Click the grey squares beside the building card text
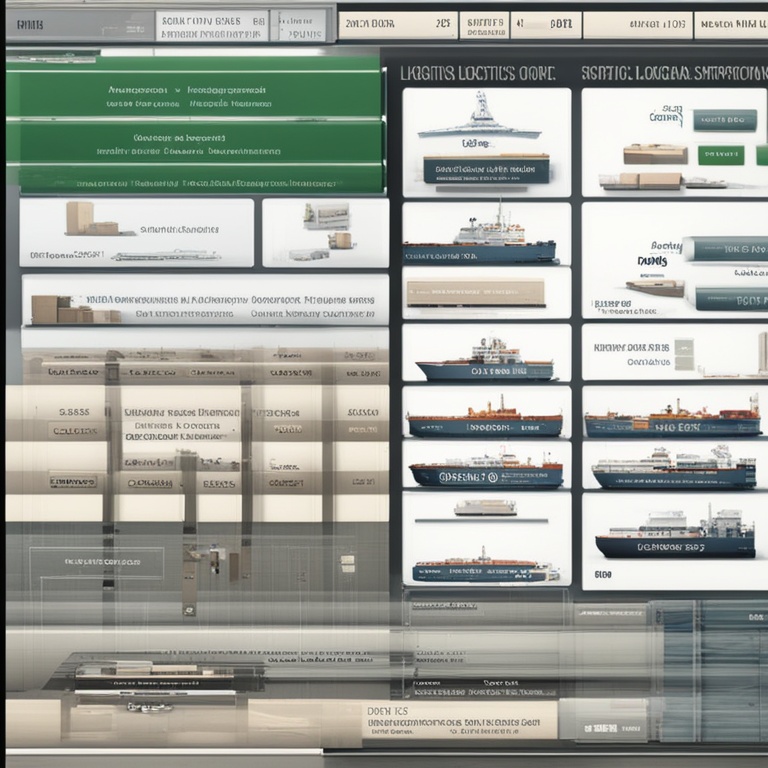Image resolution: width=768 pixels, height=768 pixels. coord(684,355)
